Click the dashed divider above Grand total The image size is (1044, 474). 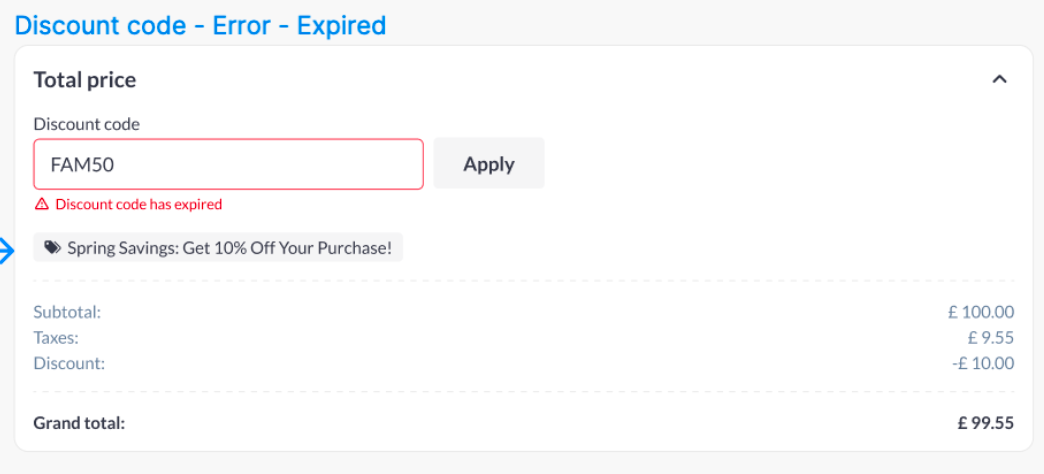[523, 391]
